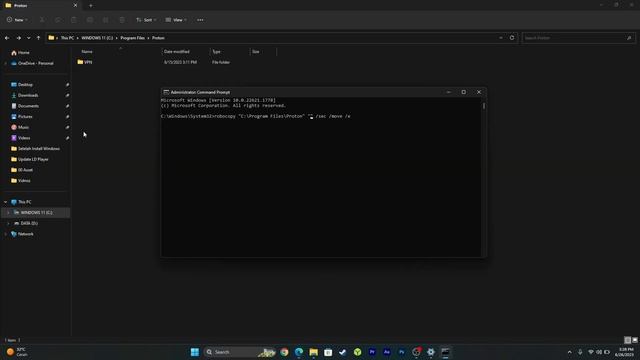Unpin the Desktop pin icon
640x360 pixels.
click(67, 84)
